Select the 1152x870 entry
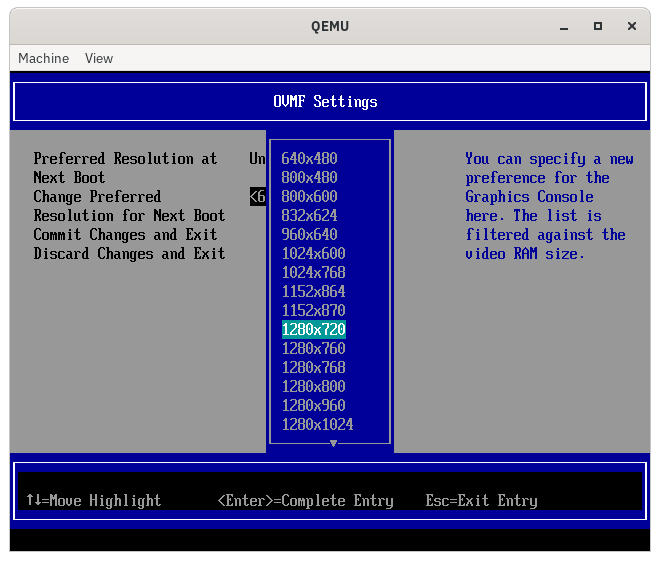Image resolution: width=660 pixels, height=561 pixels. click(314, 311)
